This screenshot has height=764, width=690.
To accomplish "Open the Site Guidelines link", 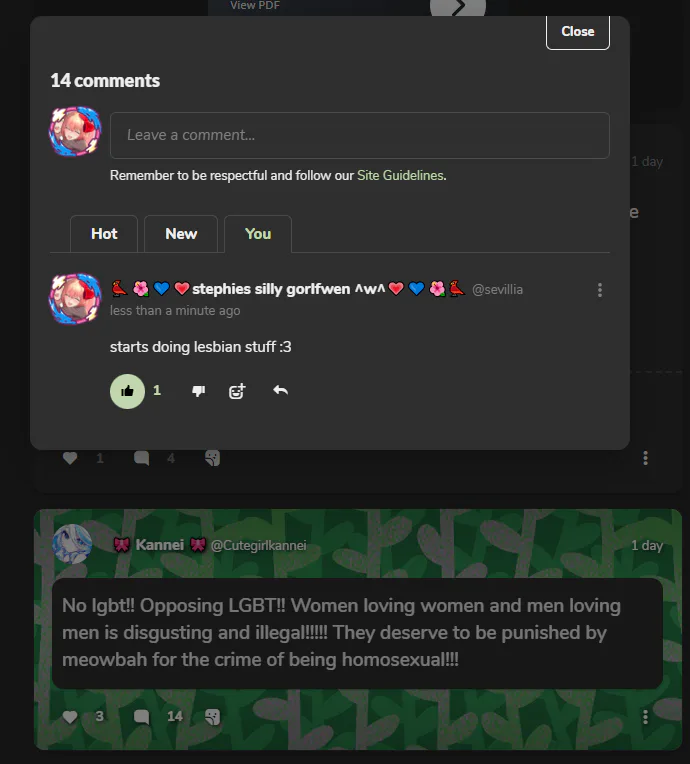I will [400, 175].
